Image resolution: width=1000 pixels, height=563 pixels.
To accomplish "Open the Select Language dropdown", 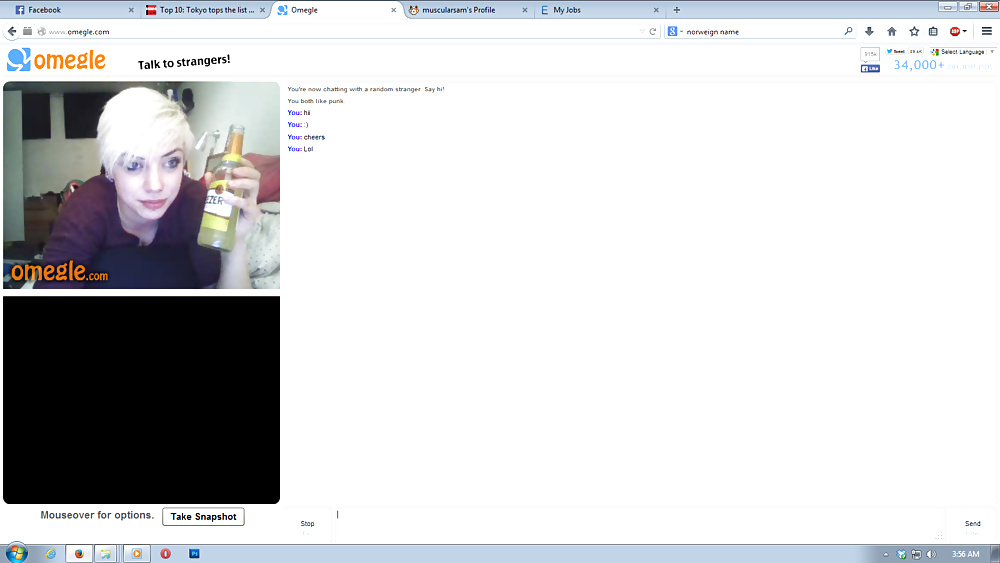I will (x=962, y=52).
